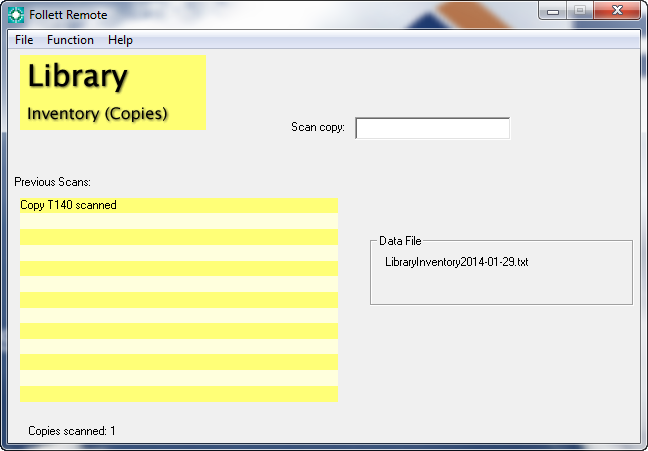Viewport: 648px width, 451px height.
Task: Click the Scan copy input field
Action: [x=432, y=128]
